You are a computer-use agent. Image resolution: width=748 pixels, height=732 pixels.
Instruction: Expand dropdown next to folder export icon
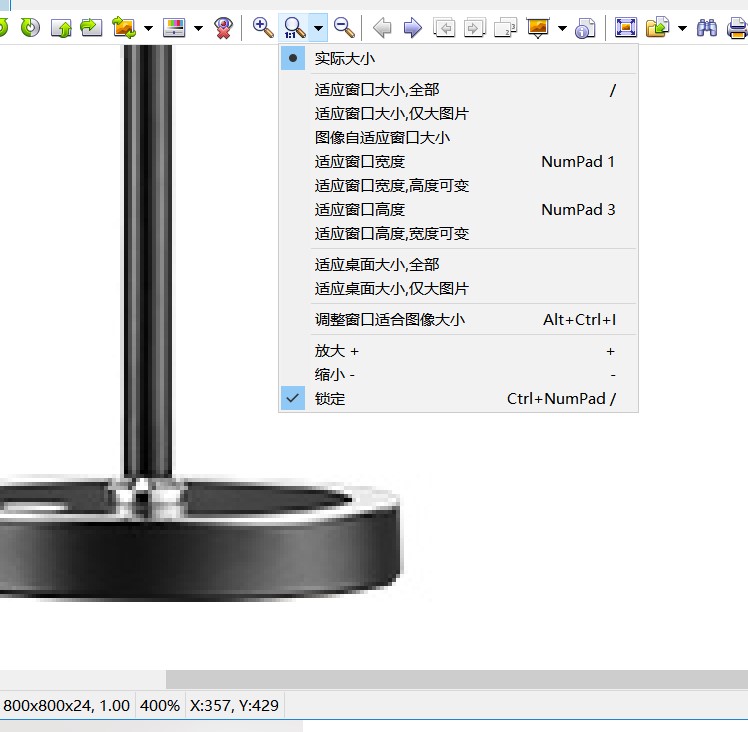tap(682, 28)
